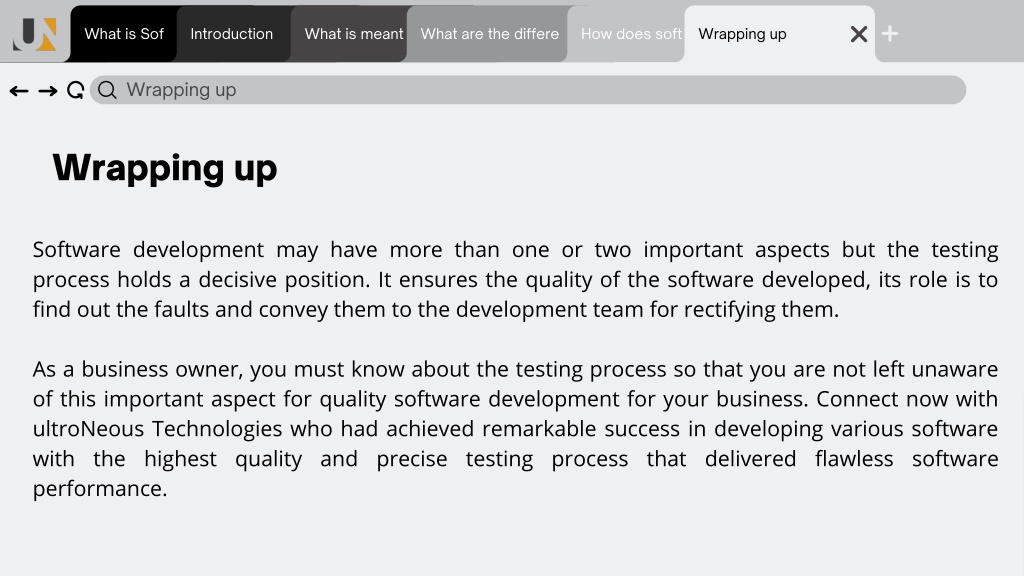Click the paragraph starting "As a business owner"
1024x576 pixels.
click(x=515, y=428)
